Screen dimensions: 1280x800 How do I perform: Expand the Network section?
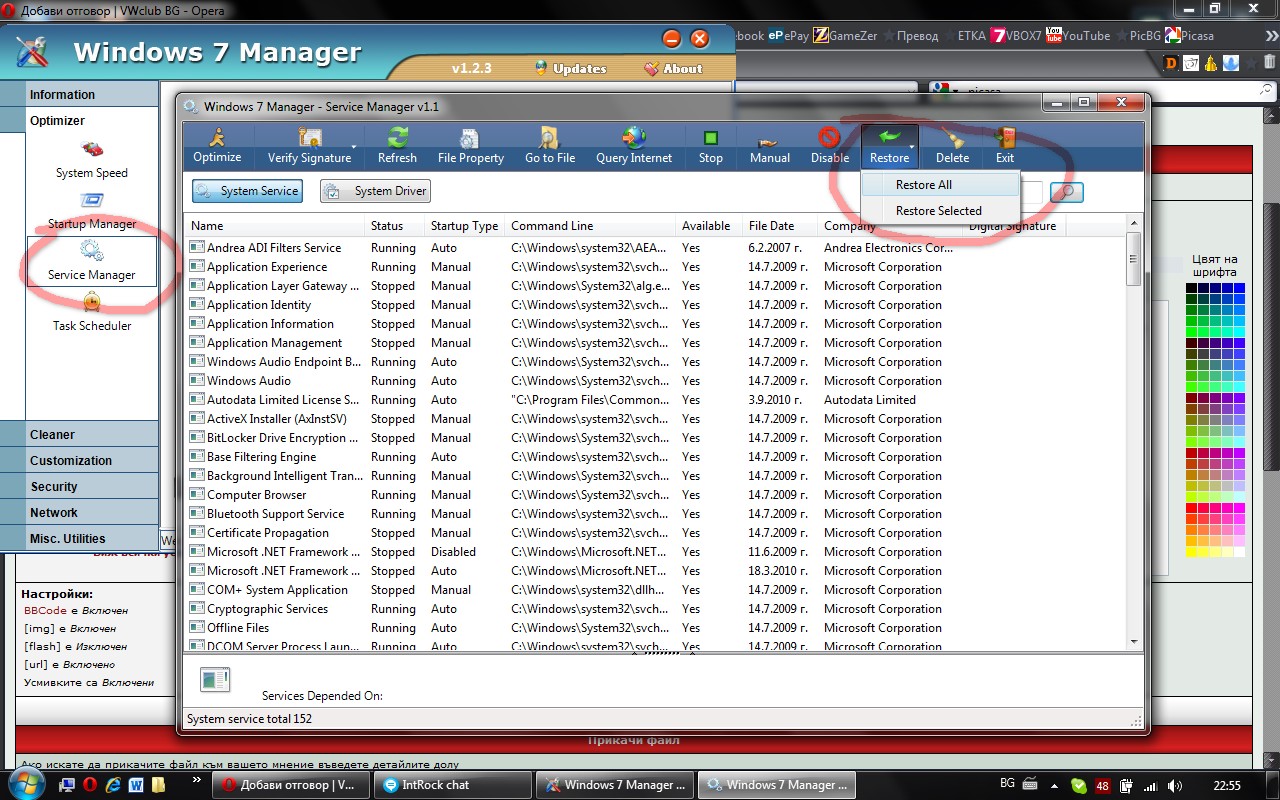click(x=79, y=513)
